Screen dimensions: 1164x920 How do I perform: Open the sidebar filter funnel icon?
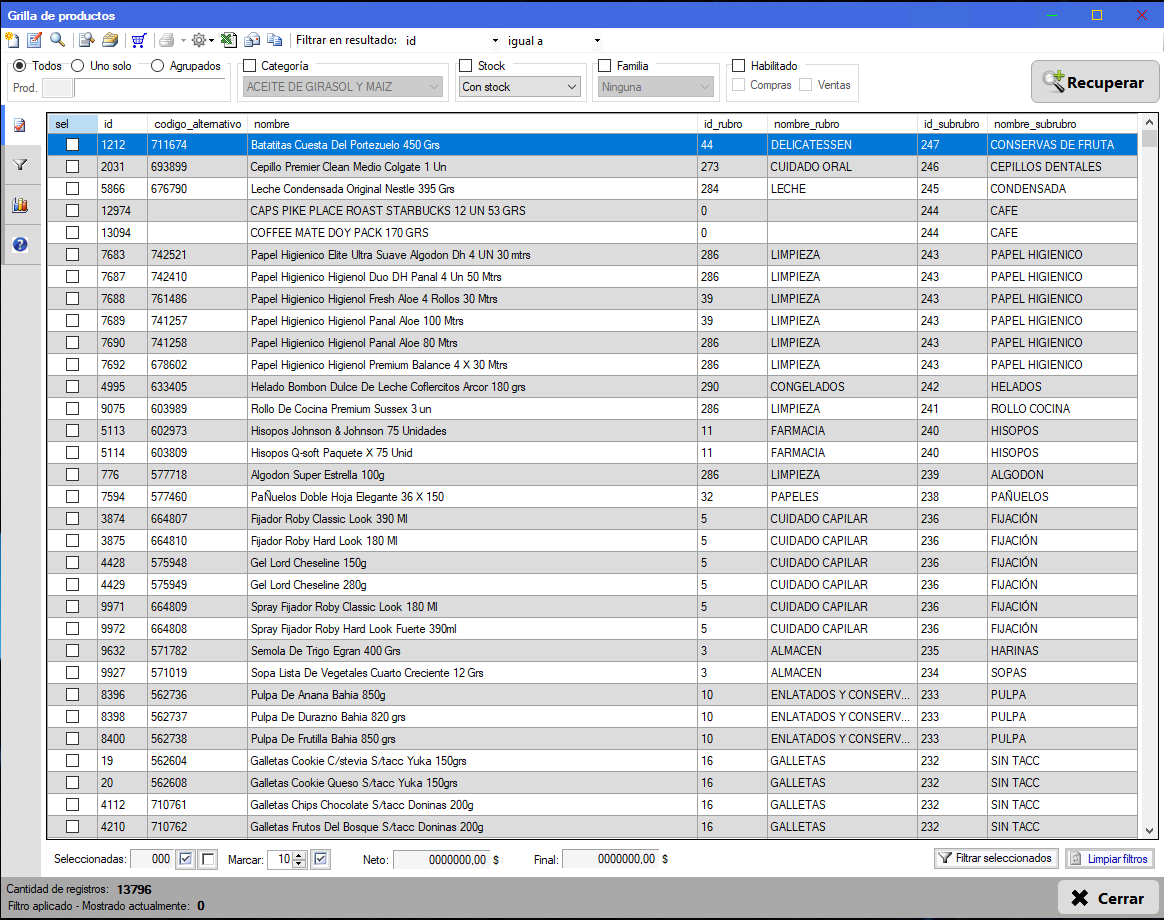coord(20,165)
